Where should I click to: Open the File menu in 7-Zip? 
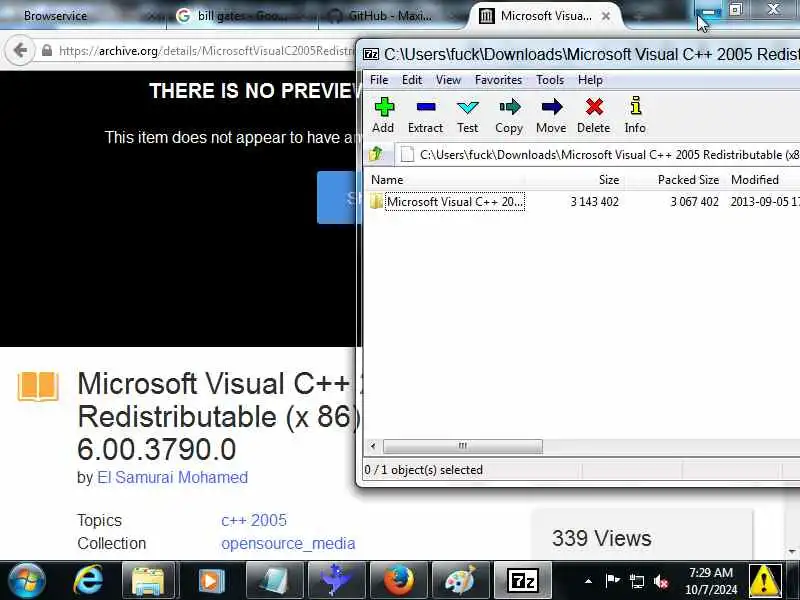coord(379,80)
